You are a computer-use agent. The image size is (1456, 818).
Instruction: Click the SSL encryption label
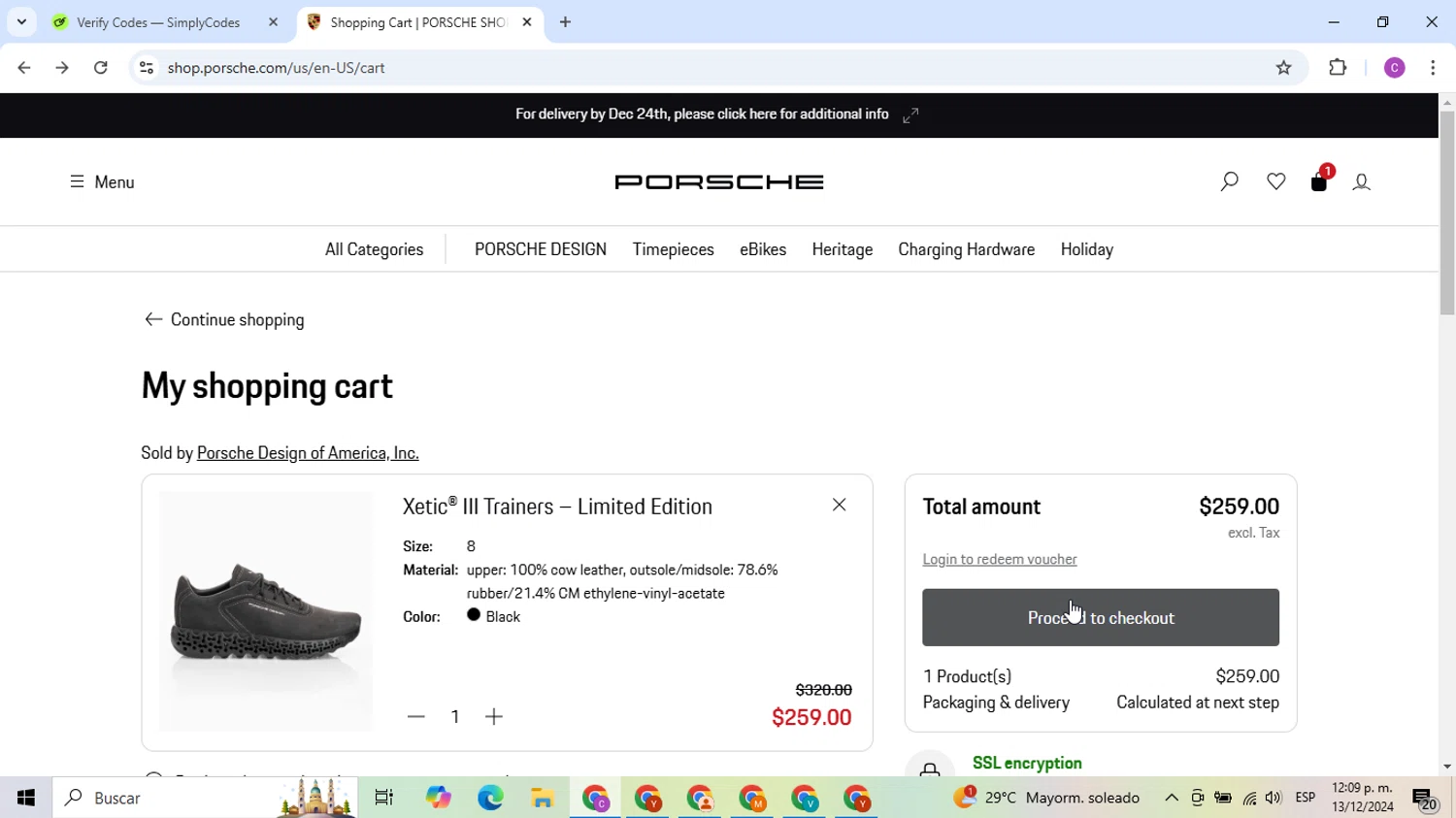point(1027,763)
